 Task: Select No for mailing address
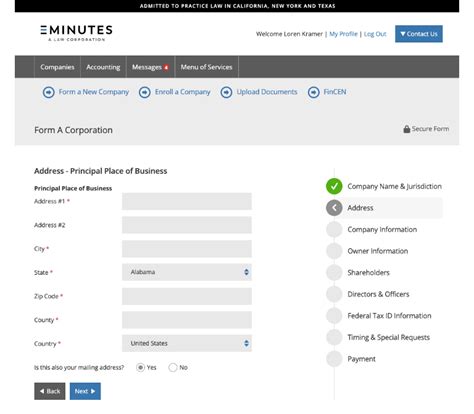point(173,367)
